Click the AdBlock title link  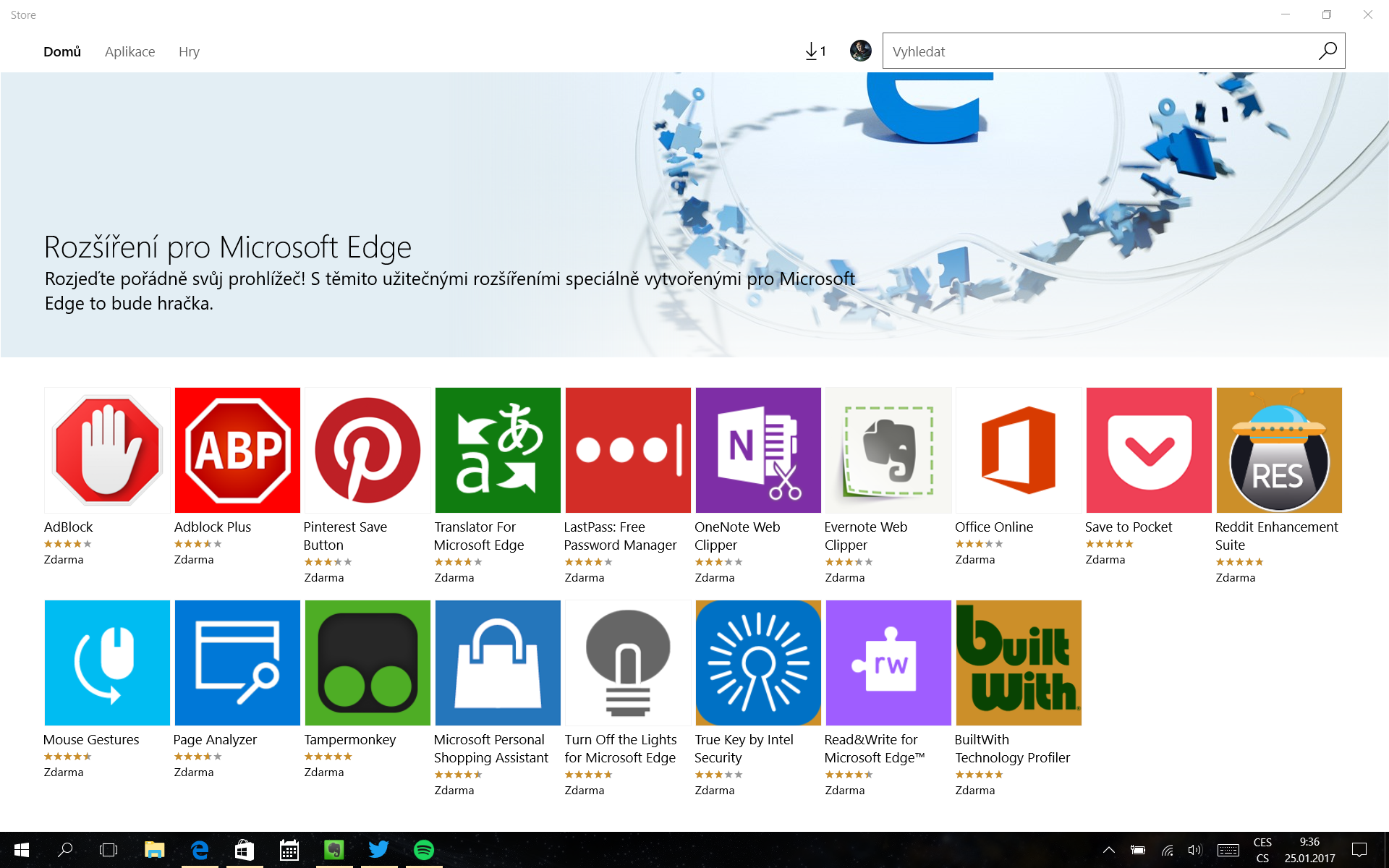68,527
